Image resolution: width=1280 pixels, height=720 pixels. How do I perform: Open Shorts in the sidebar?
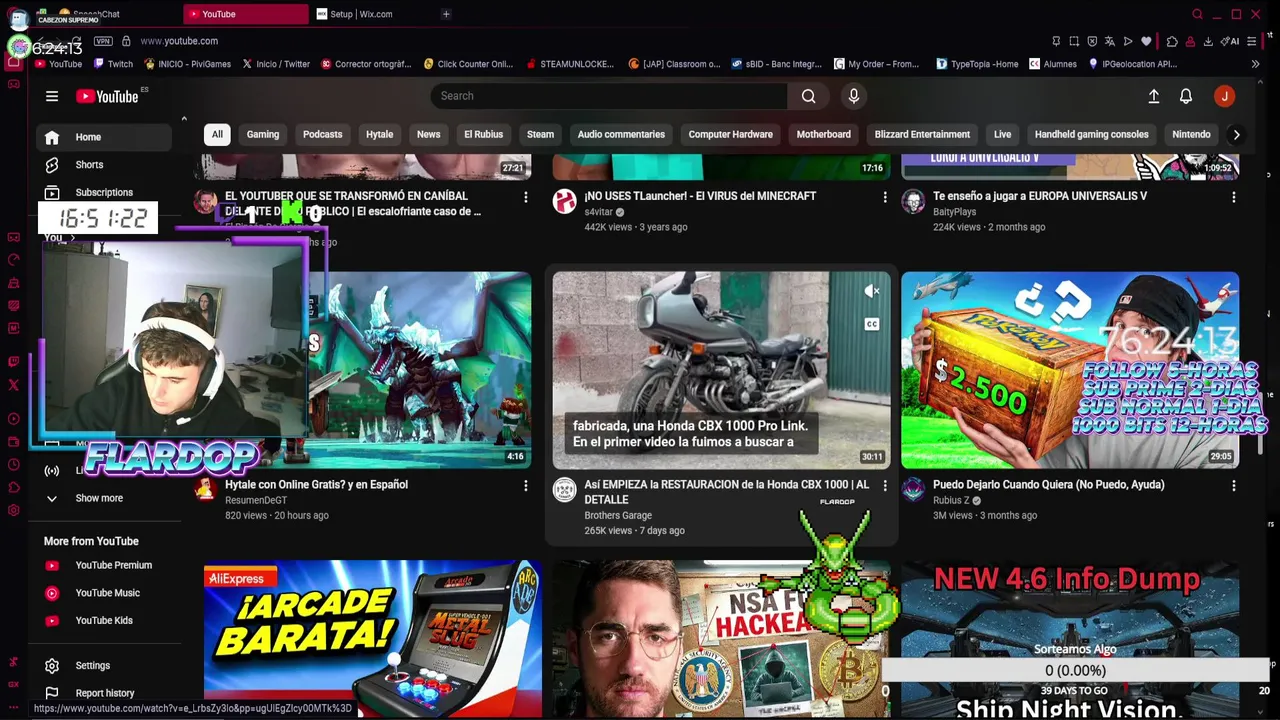click(88, 165)
